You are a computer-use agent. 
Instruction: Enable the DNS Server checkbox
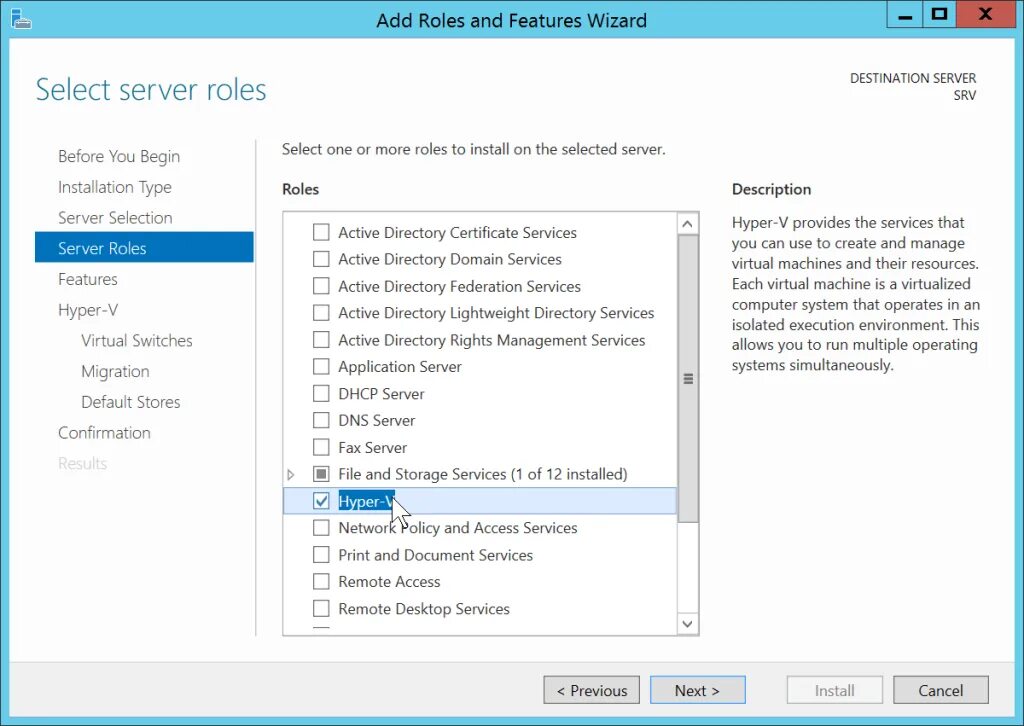click(321, 421)
